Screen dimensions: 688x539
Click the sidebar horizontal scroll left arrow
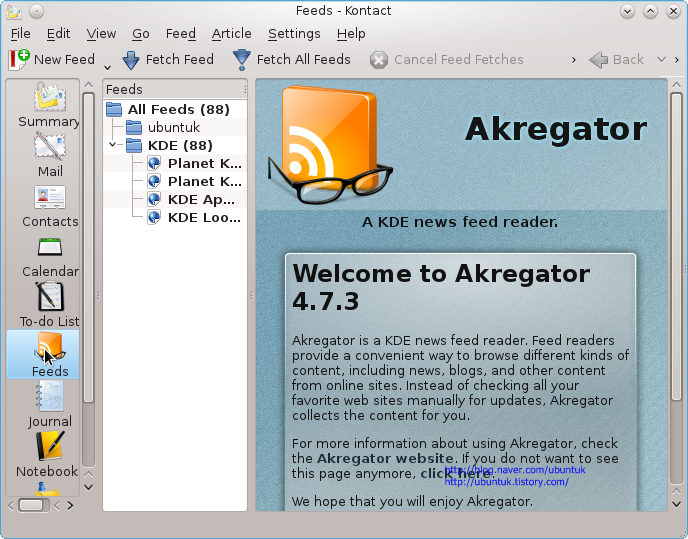point(11,506)
